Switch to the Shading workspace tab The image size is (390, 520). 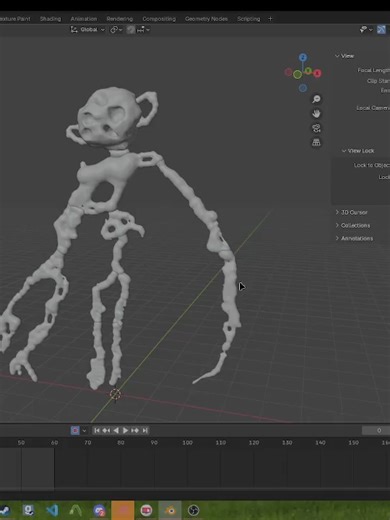[51, 19]
